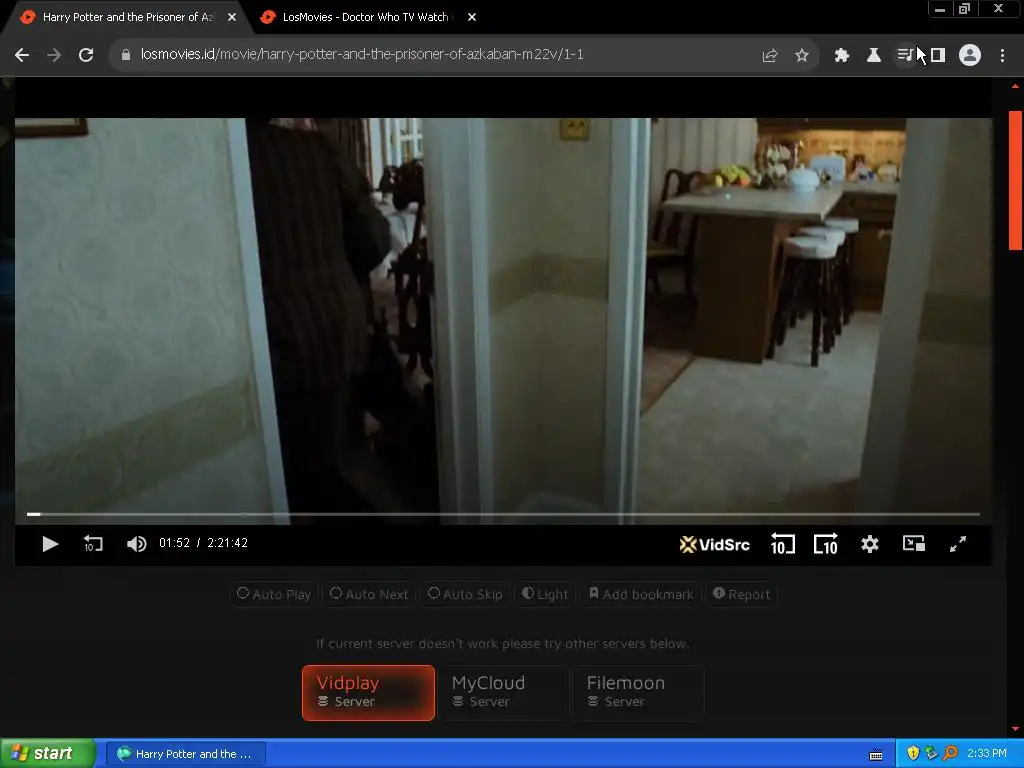Viewport: 1024px width, 768px height.
Task: Open the Extensions puzzle menu
Action: pyautogui.click(x=842, y=56)
